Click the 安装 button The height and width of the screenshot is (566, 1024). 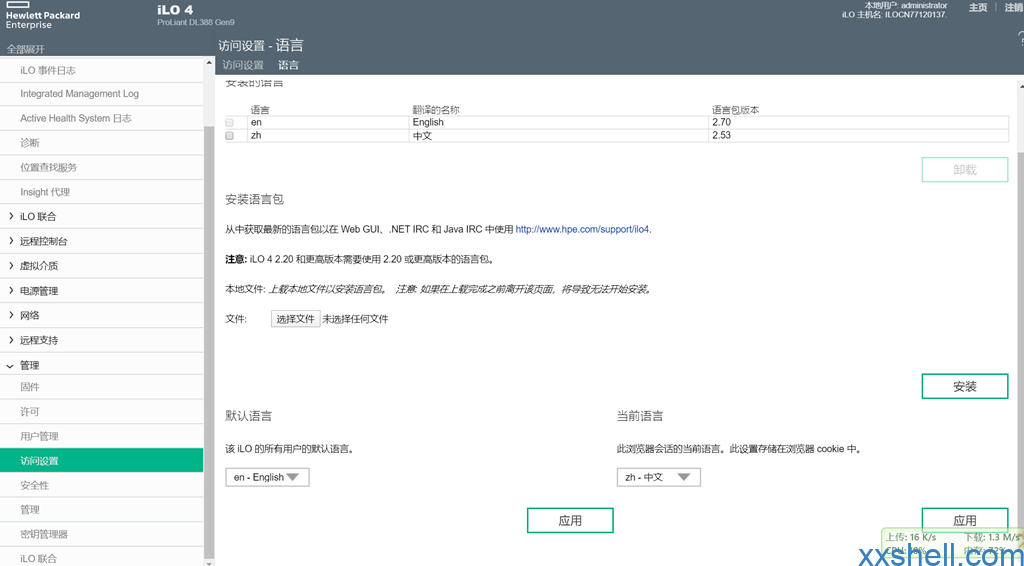(x=965, y=386)
